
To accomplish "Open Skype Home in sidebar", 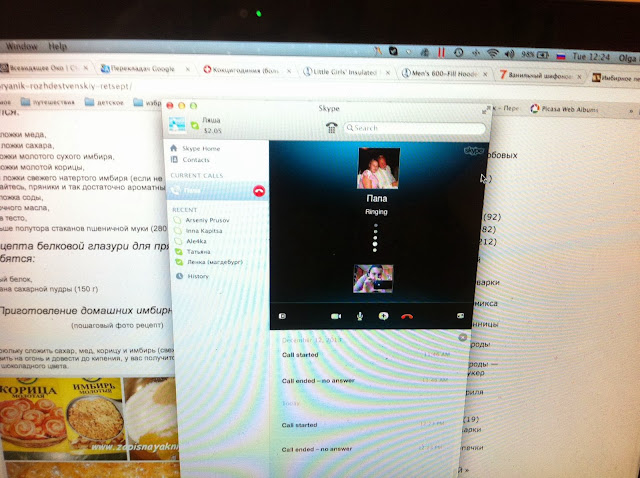I will tap(201, 149).
